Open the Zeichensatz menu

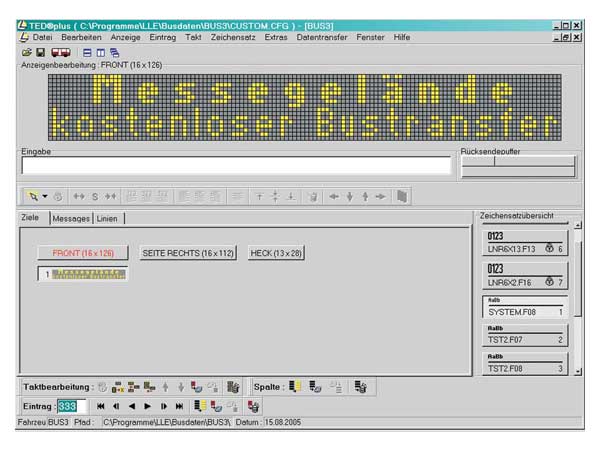tap(233, 37)
